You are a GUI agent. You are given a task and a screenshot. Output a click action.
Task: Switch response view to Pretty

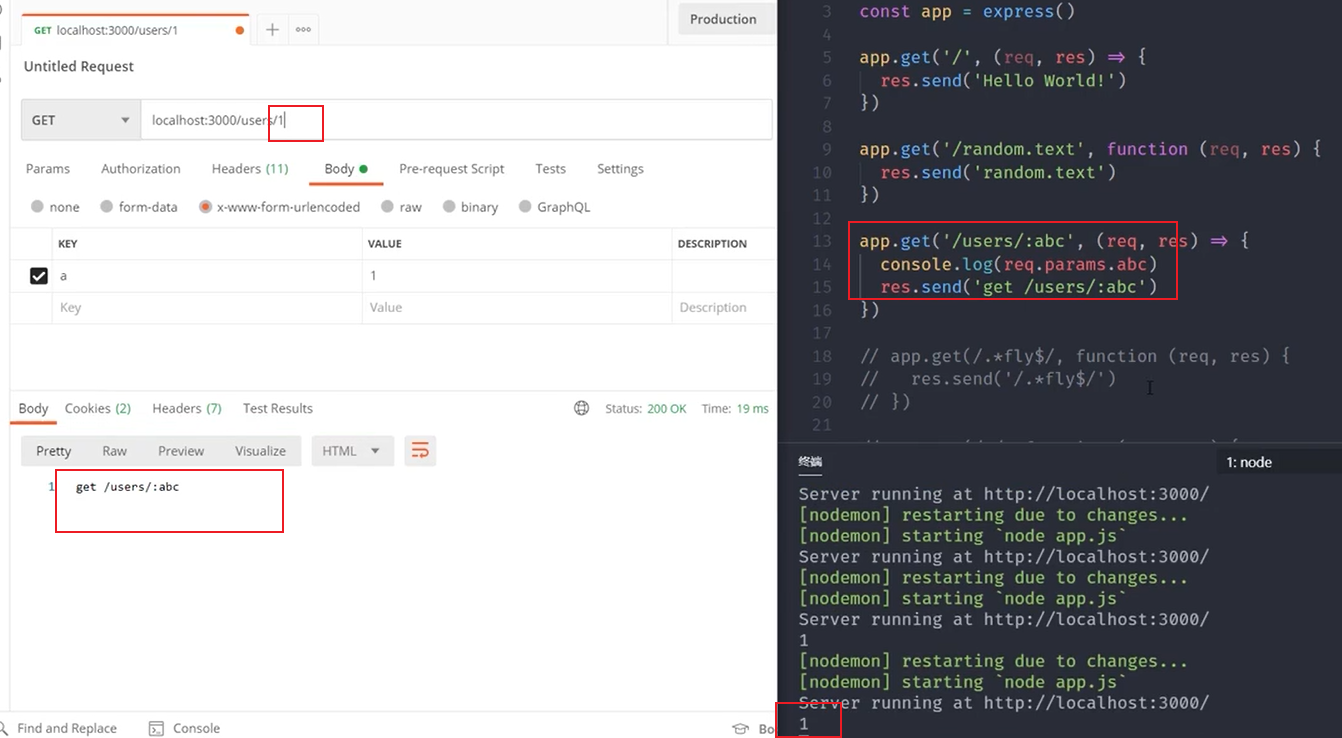click(54, 451)
